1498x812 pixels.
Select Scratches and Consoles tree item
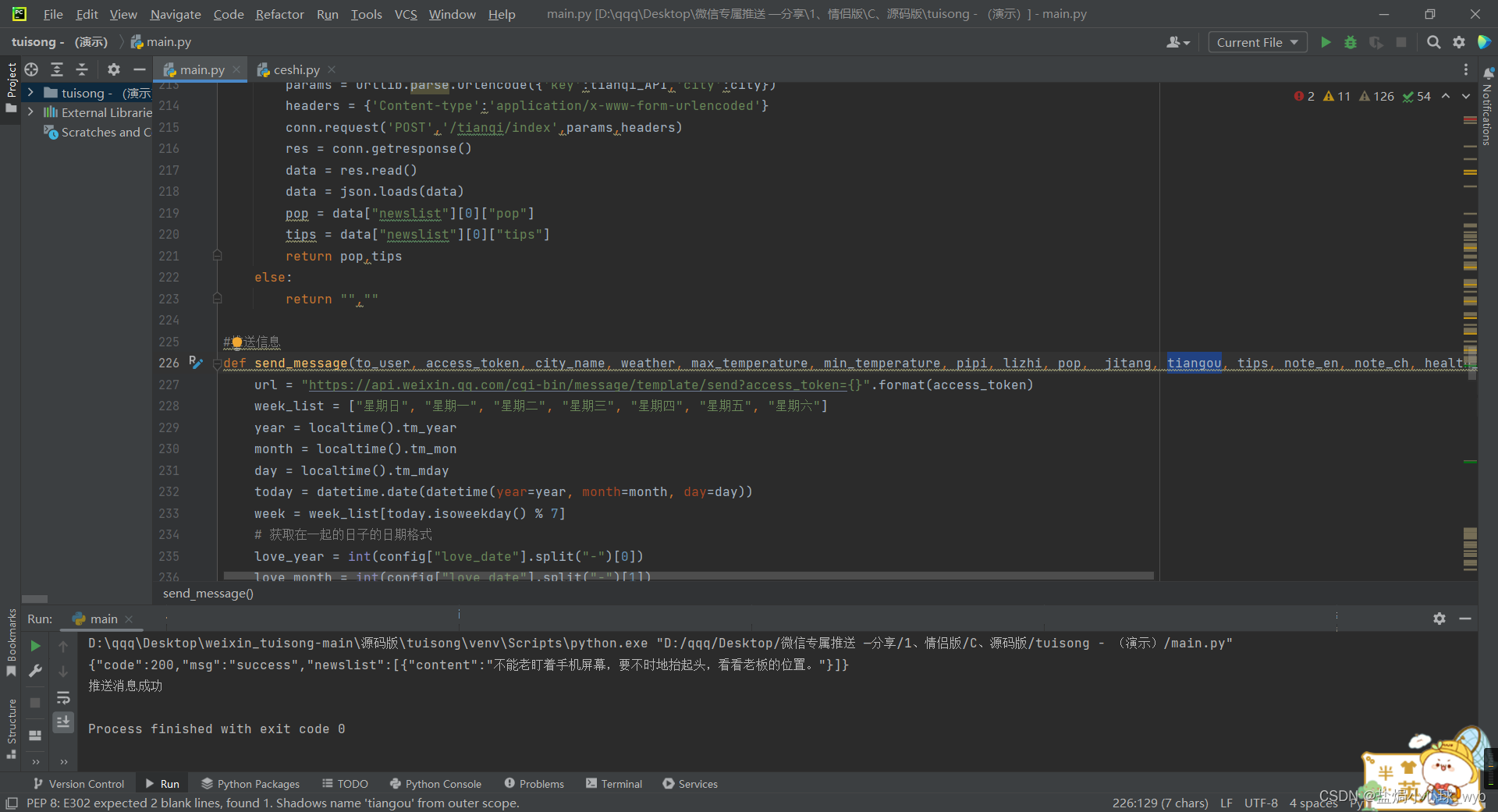(x=98, y=133)
